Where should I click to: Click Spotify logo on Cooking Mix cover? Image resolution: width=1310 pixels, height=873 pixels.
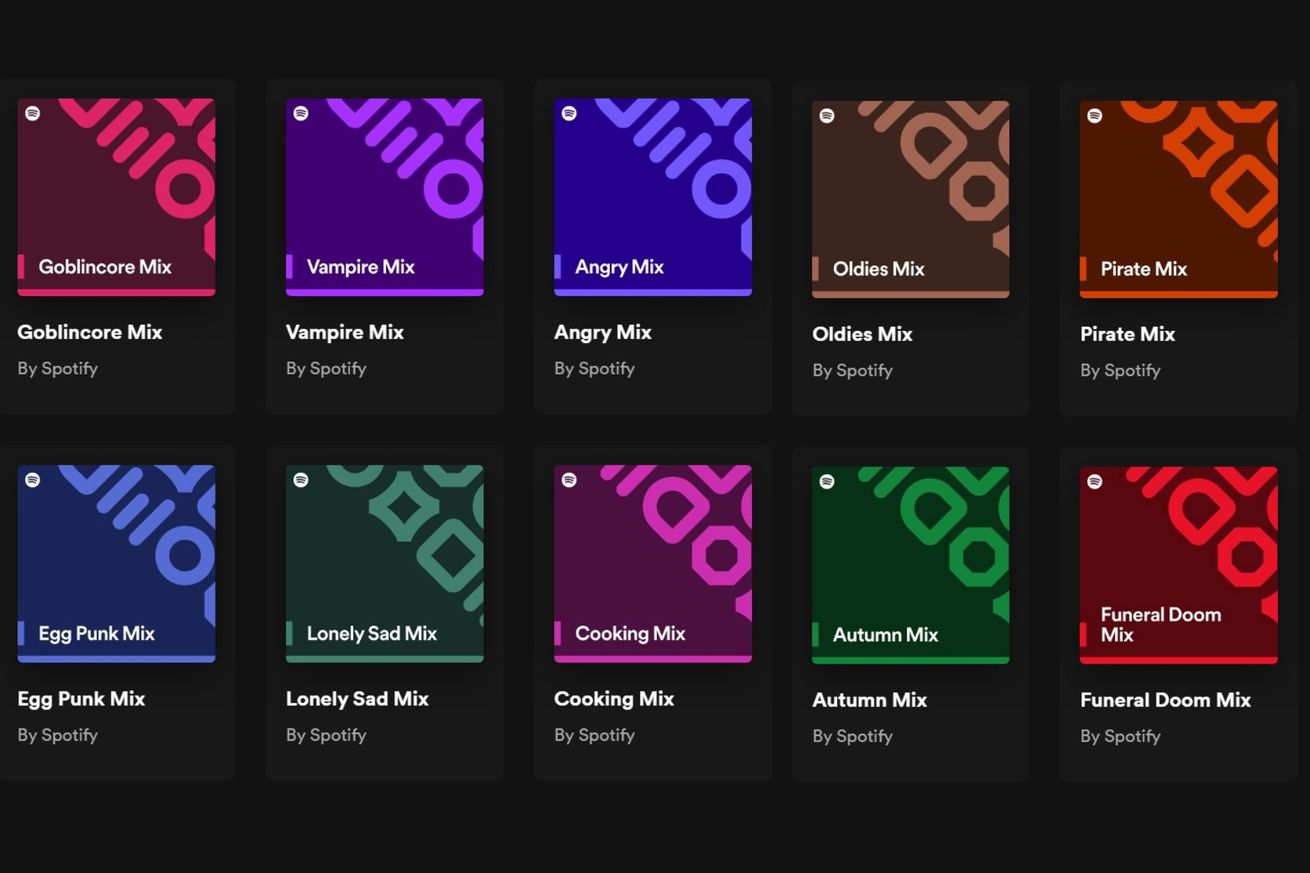click(x=569, y=480)
